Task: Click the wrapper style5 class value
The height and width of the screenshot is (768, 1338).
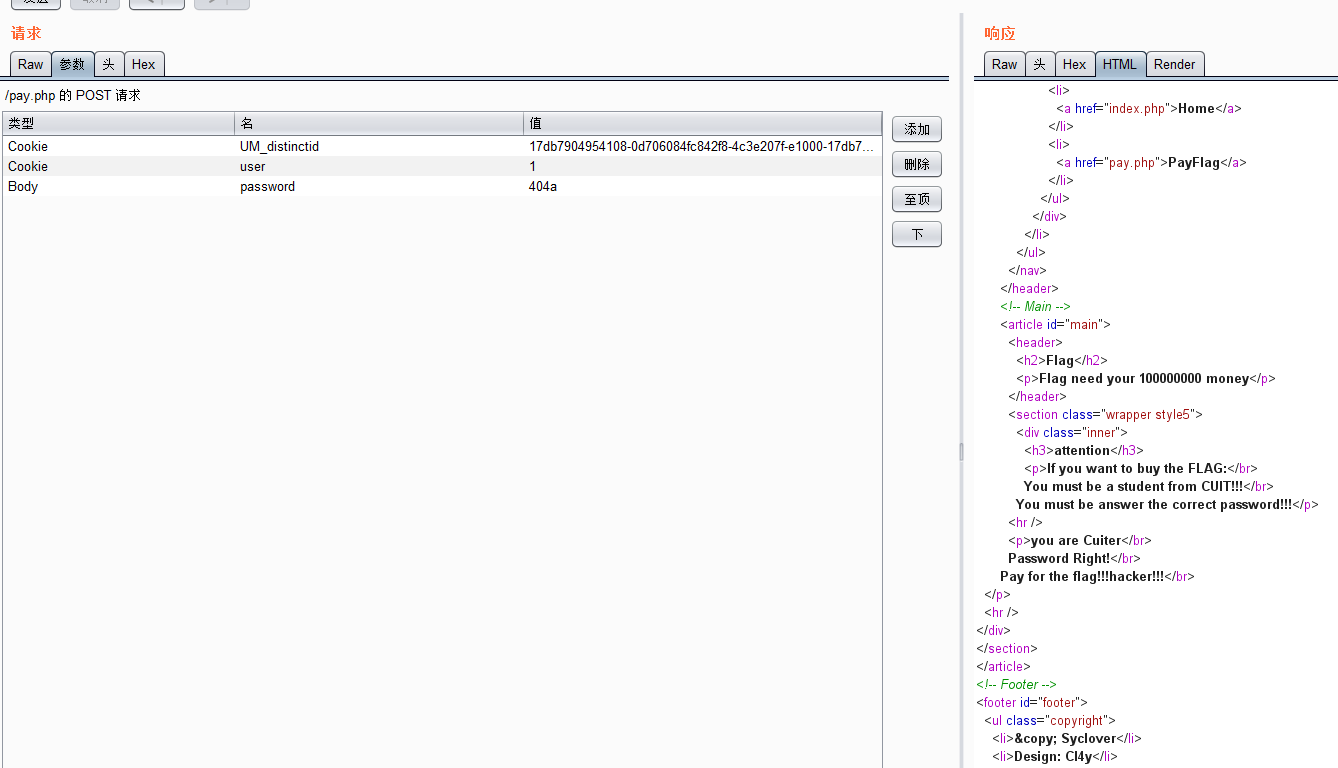Action: point(1148,414)
